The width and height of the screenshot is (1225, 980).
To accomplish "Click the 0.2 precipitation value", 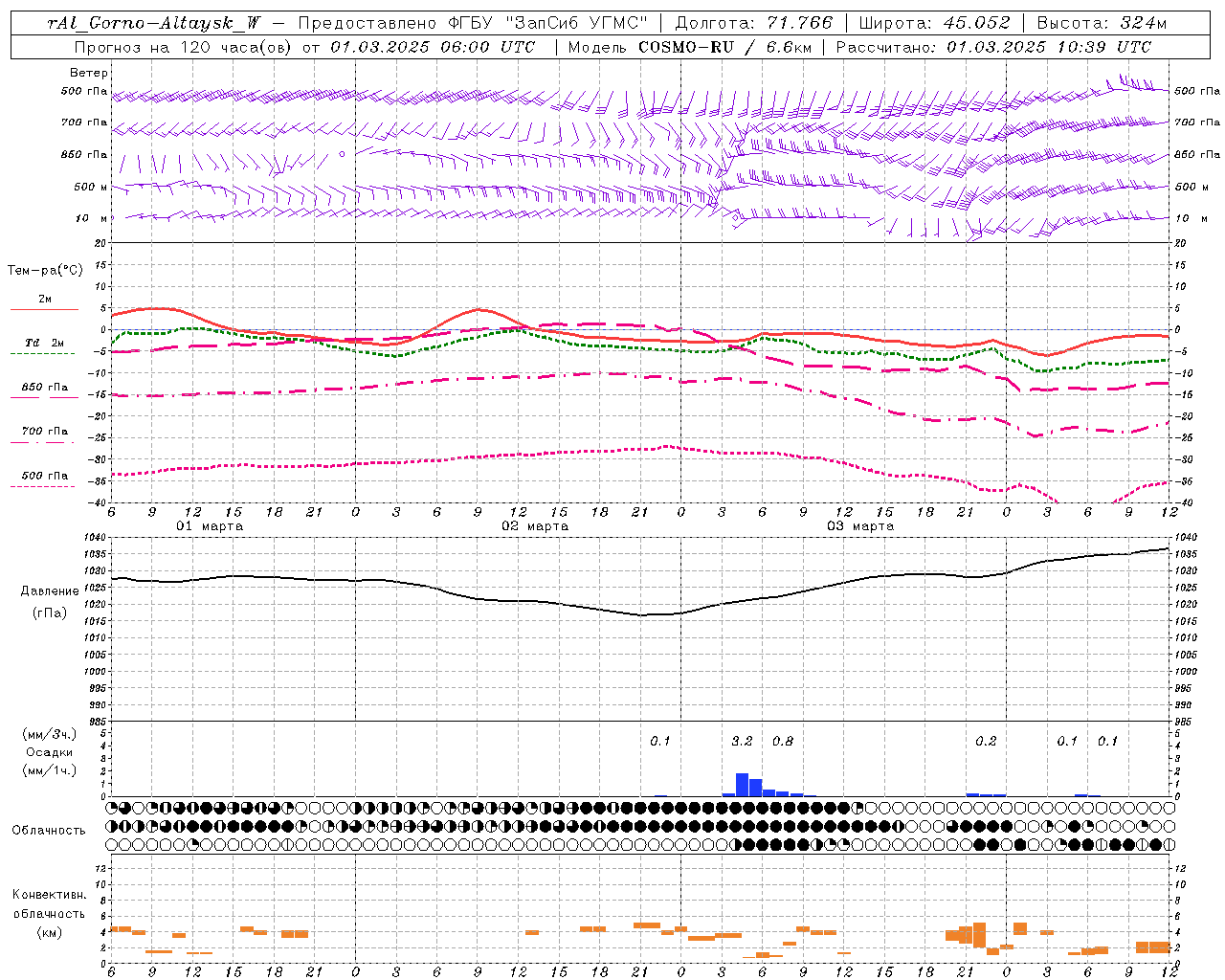I will 986,741.
